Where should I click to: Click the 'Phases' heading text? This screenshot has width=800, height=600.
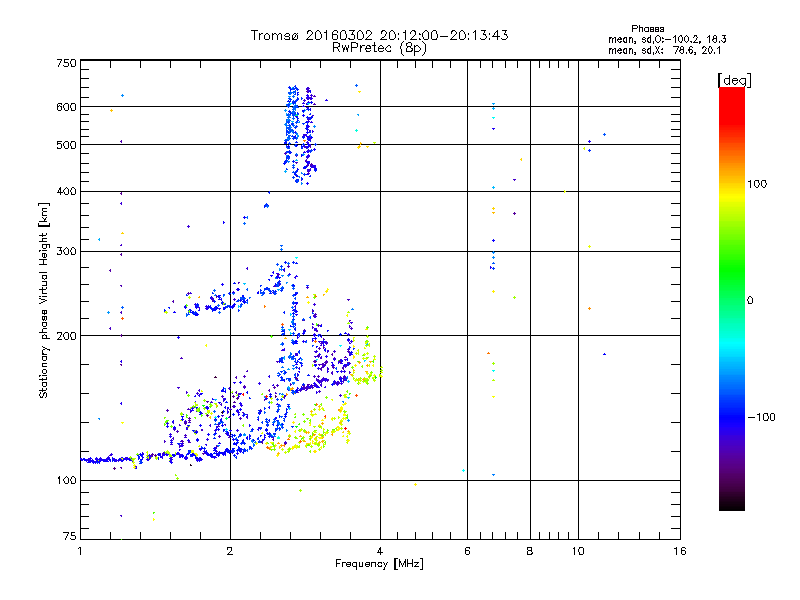point(647,29)
